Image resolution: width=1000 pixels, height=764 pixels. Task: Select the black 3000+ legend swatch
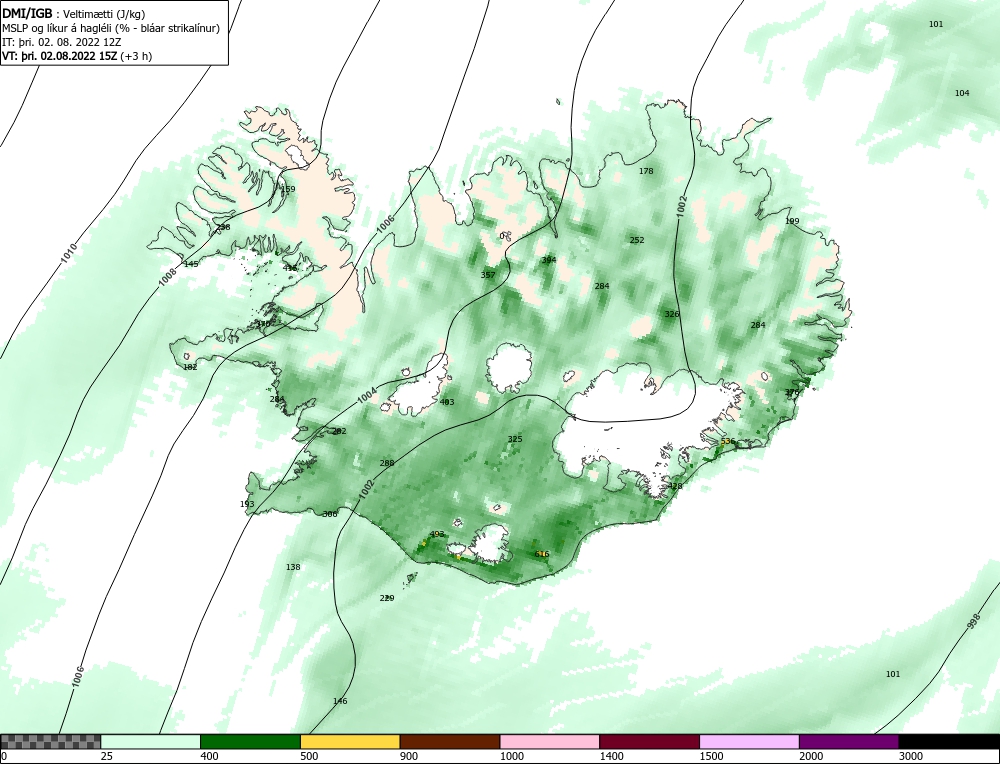pos(949,741)
